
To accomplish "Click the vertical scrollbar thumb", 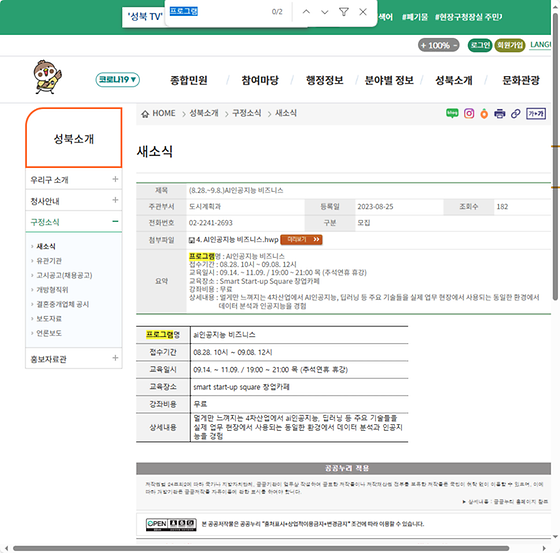I will pyautogui.click(x=555, y=156).
